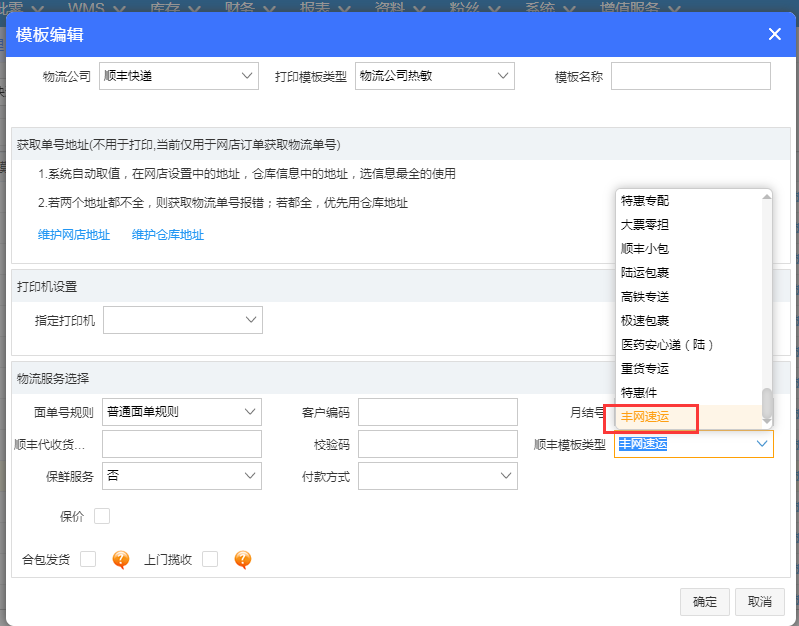Screen dimensions: 799x626
Task: Click the dropdown list scroll-up arrow
Action: 767,197
